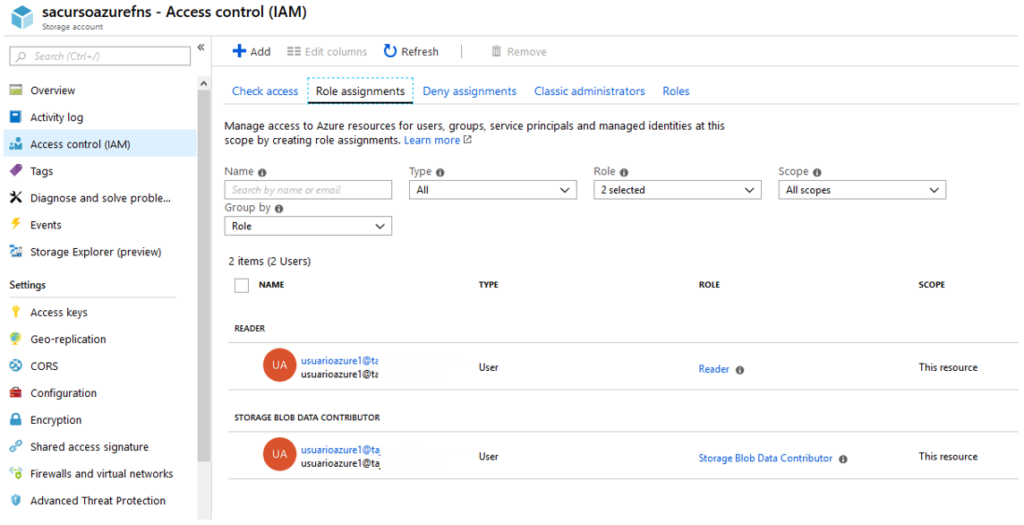Image resolution: width=1024 pixels, height=525 pixels.
Task: Click UA avatar in Storage Blob Data Contributor row
Action: (x=280, y=454)
